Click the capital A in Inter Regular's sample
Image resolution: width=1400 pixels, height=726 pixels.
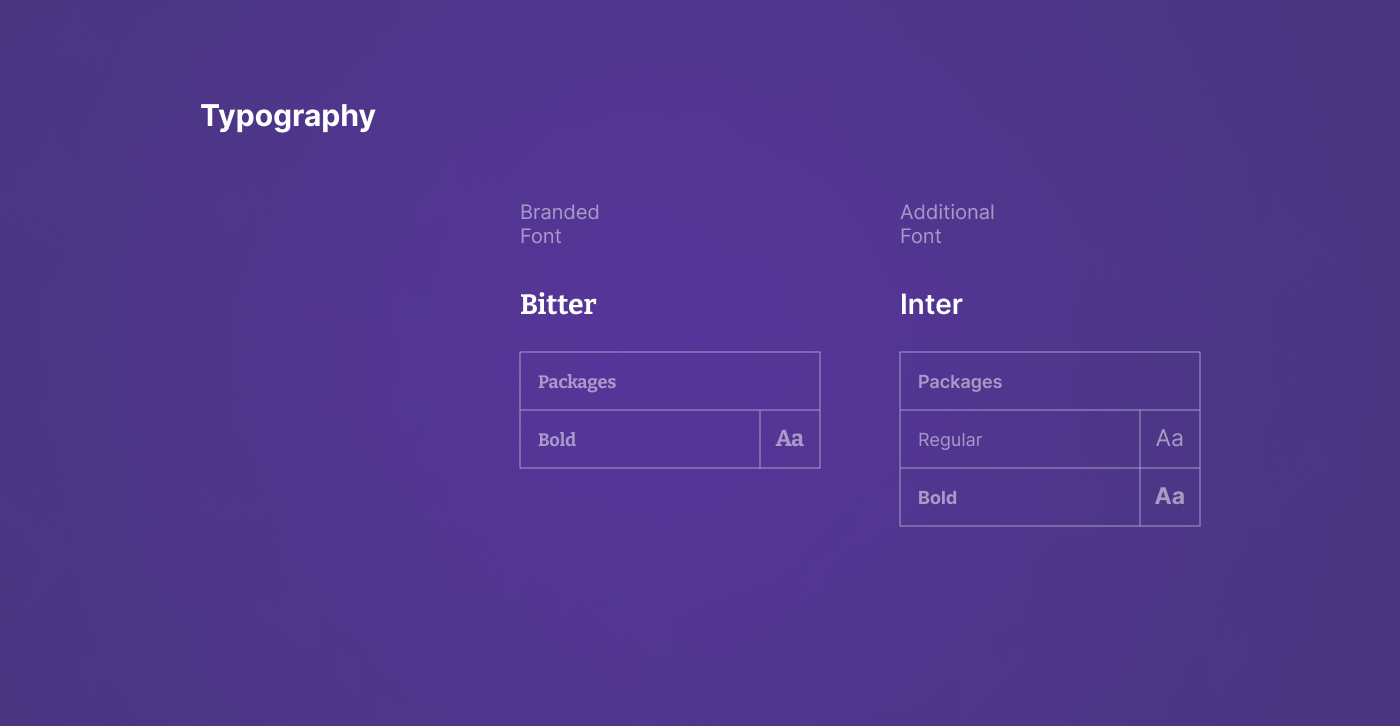(x=1163, y=438)
